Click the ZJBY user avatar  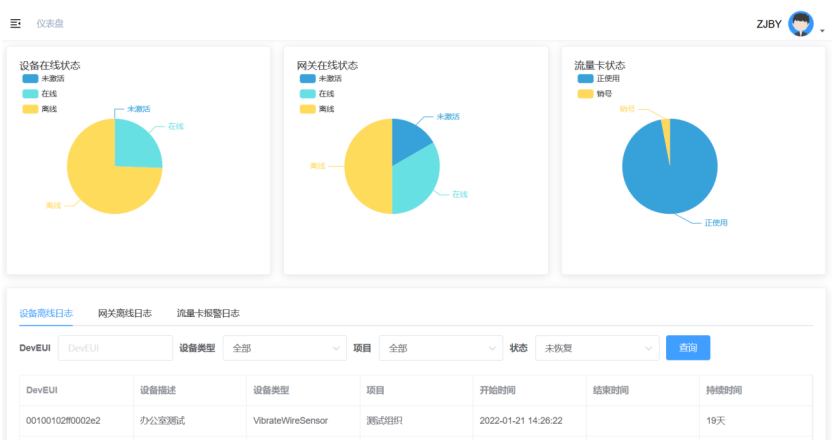[800, 24]
